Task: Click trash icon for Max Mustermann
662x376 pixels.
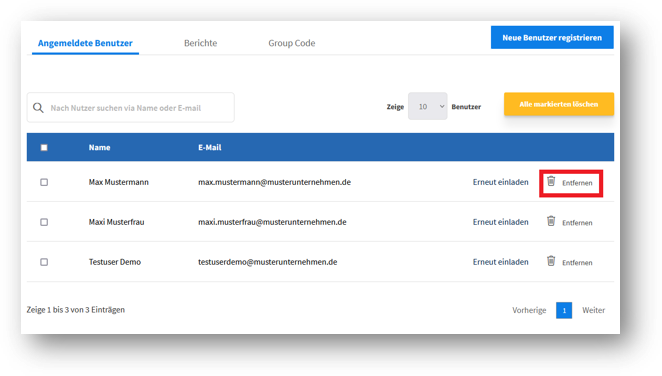Action: [x=551, y=181]
